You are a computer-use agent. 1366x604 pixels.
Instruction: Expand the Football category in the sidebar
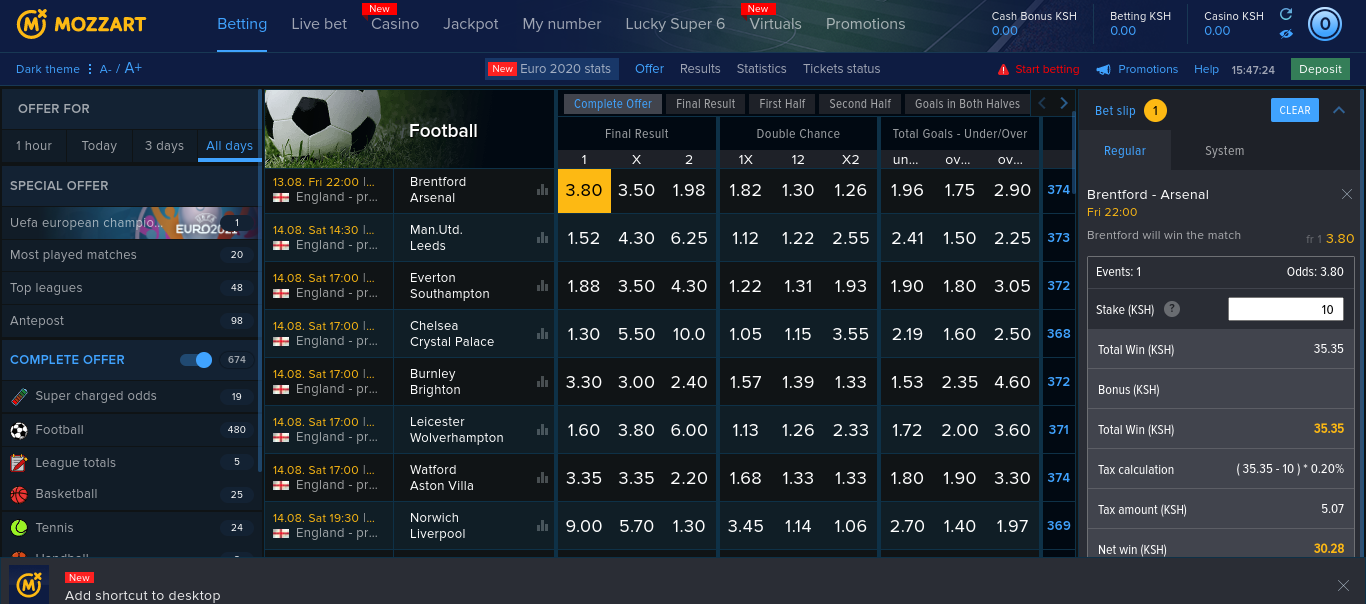coord(60,430)
